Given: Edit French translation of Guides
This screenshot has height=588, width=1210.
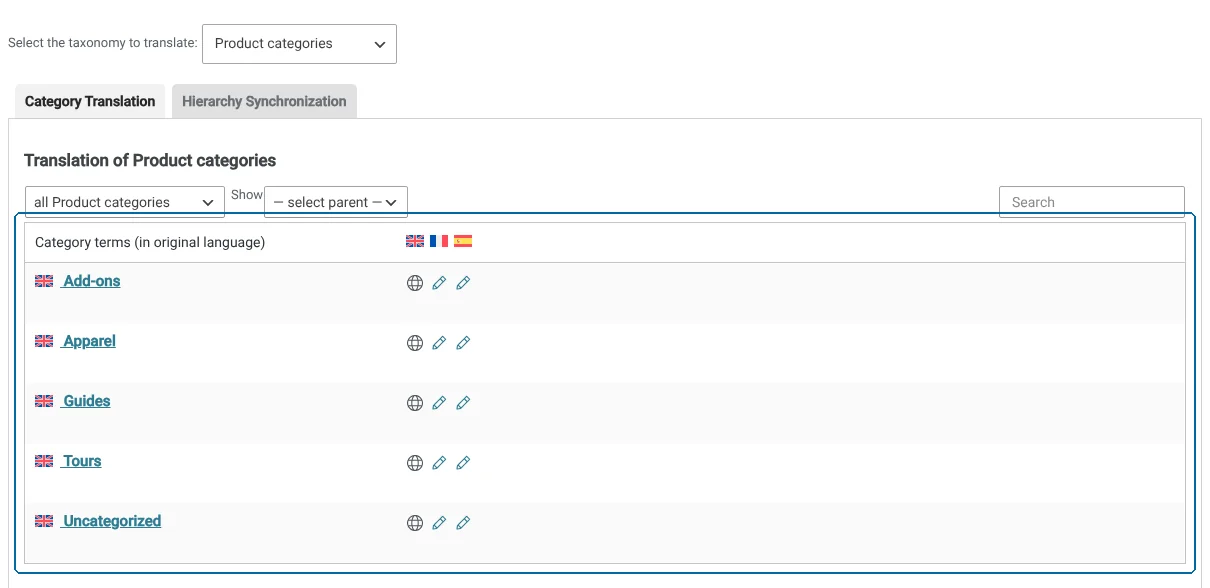Looking at the screenshot, I should pos(439,403).
